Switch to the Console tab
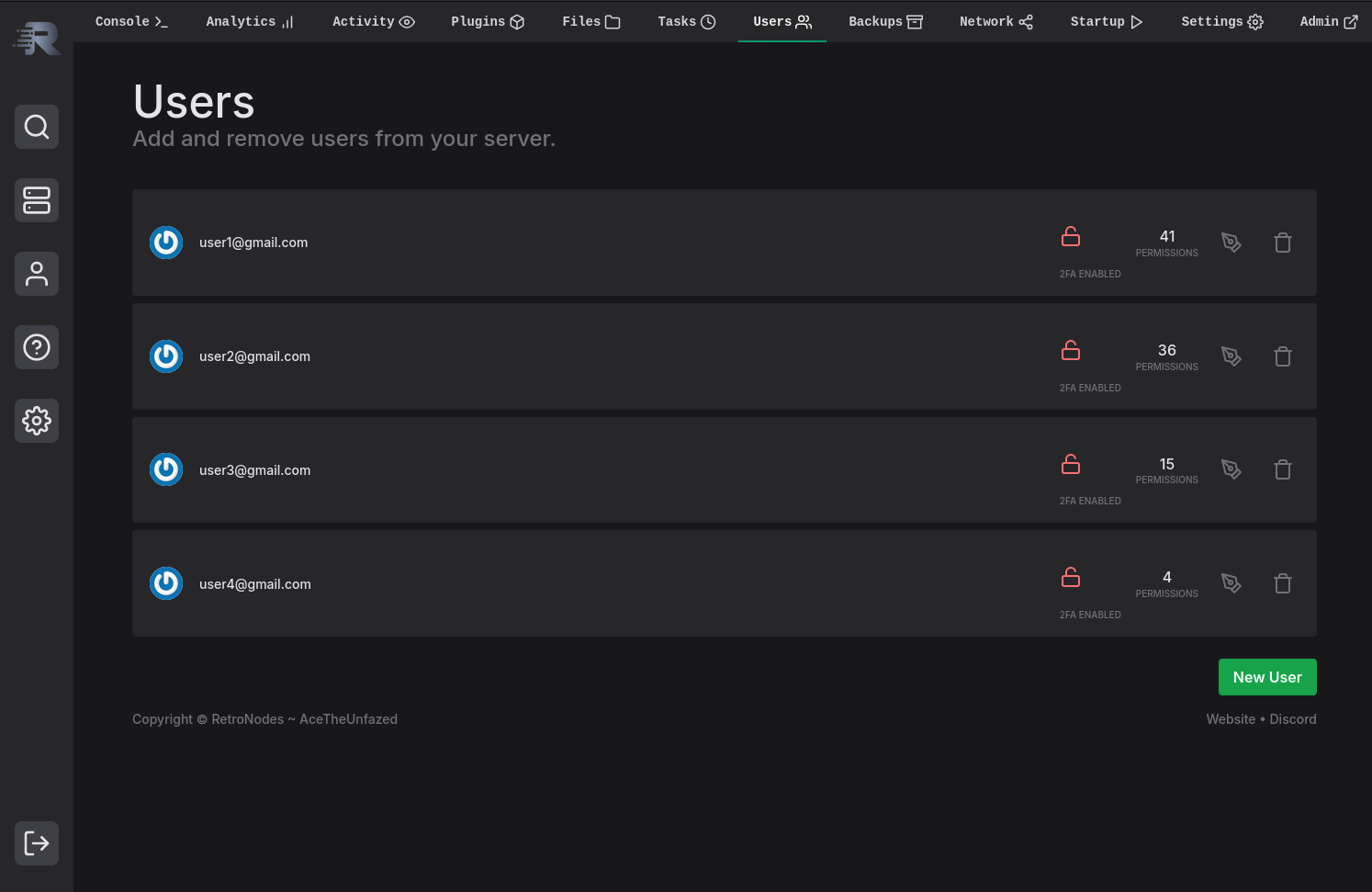This screenshot has height=892, width=1372. 132,21
